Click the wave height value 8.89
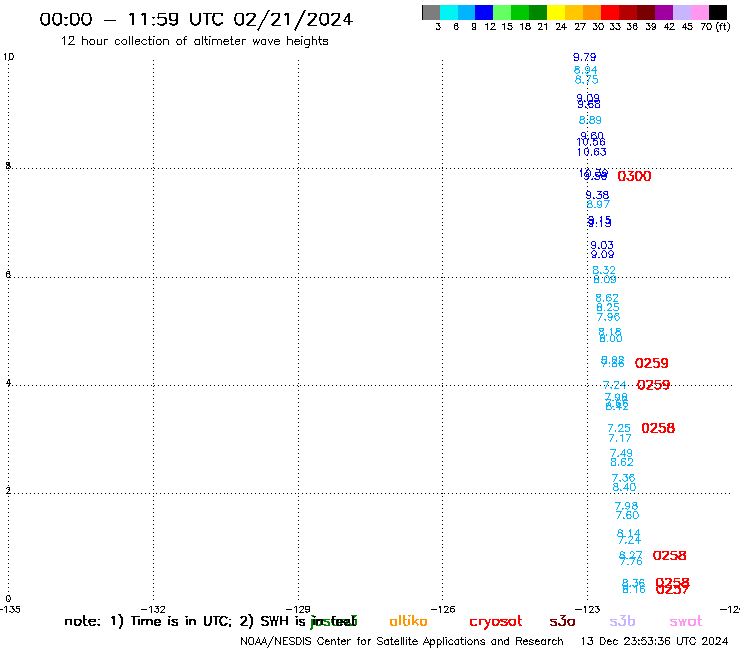This screenshot has width=740, height=650. [590, 120]
